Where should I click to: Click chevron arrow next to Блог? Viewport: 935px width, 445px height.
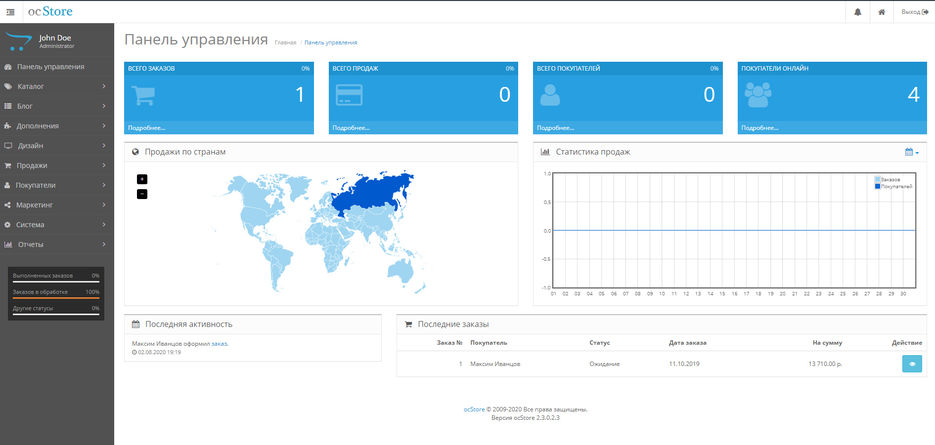(x=104, y=106)
